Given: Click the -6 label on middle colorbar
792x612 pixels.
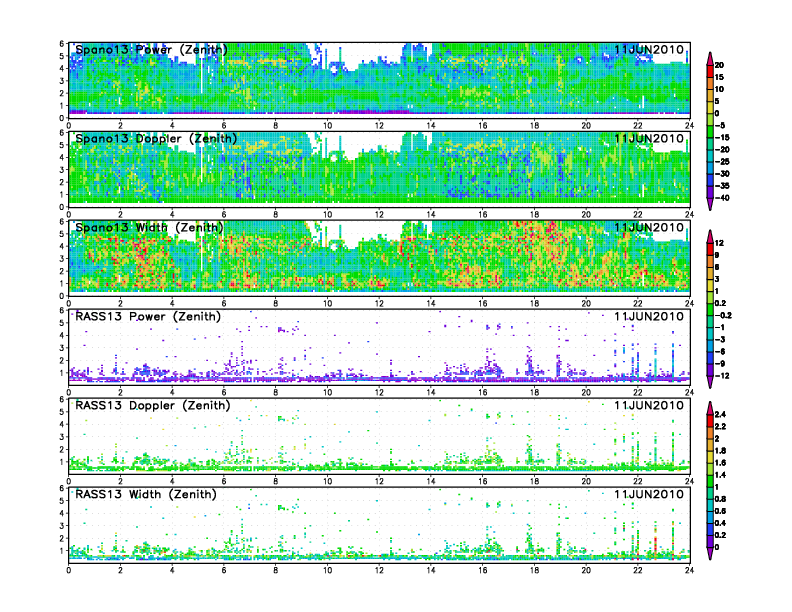Looking at the screenshot, I should (720, 351).
